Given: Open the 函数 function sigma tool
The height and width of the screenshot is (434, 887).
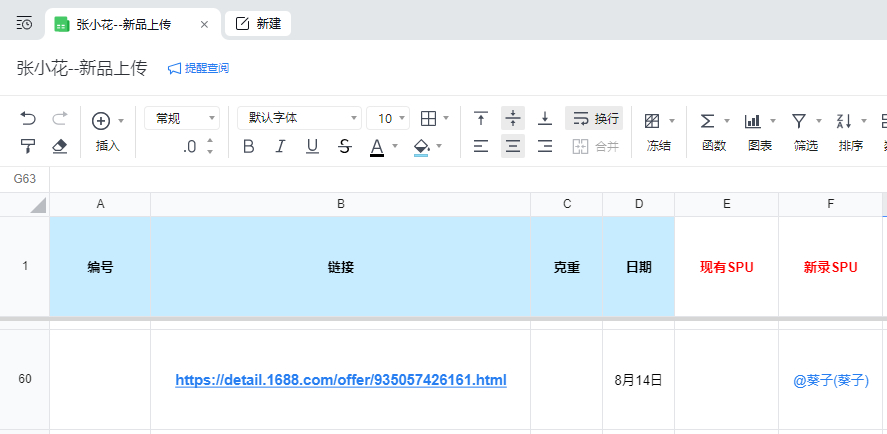Looking at the screenshot, I should tap(708, 121).
